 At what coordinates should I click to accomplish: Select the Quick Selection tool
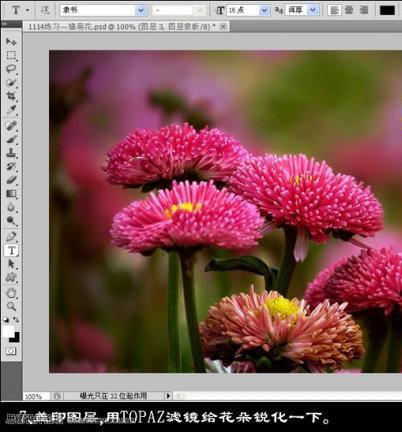(x=11, y=83)
